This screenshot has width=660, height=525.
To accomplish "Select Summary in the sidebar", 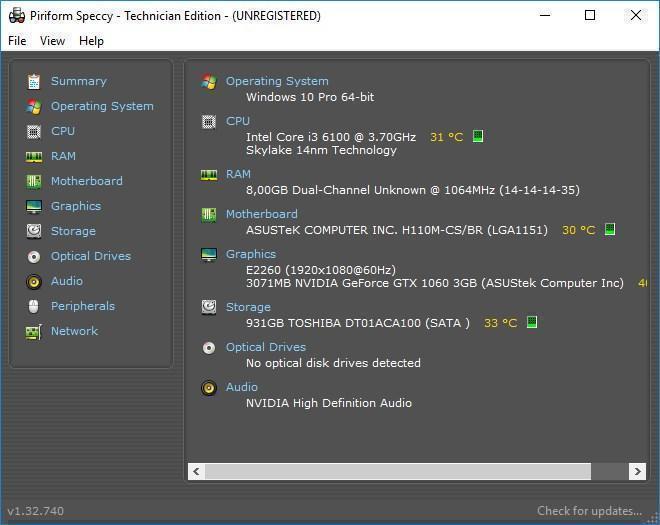I will pos(79,81).
